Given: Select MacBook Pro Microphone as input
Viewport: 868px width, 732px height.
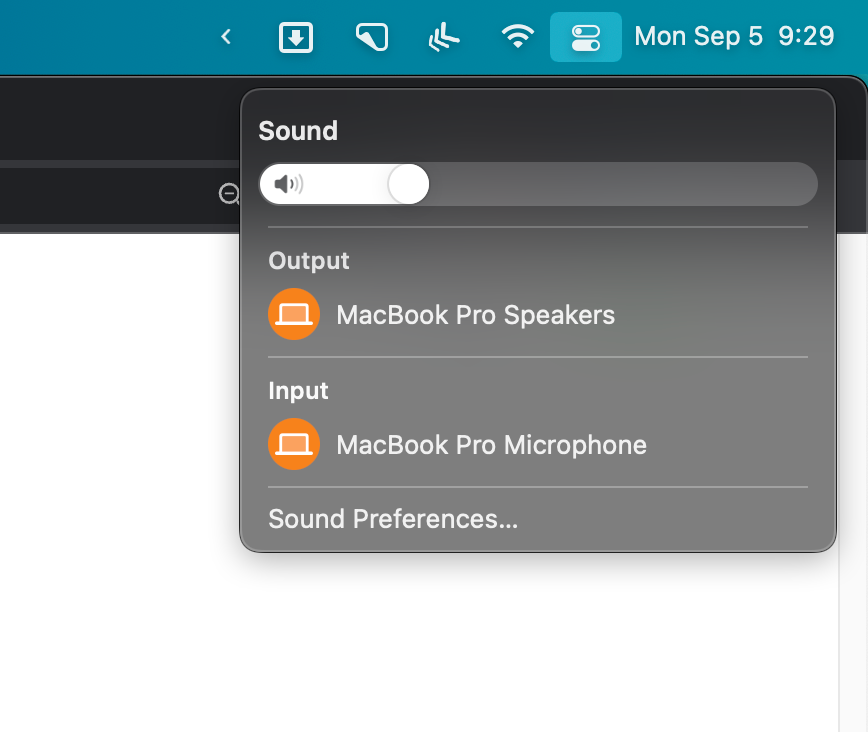Looking at the screenshot, I should pyautogui.click(x=538, y=444).
